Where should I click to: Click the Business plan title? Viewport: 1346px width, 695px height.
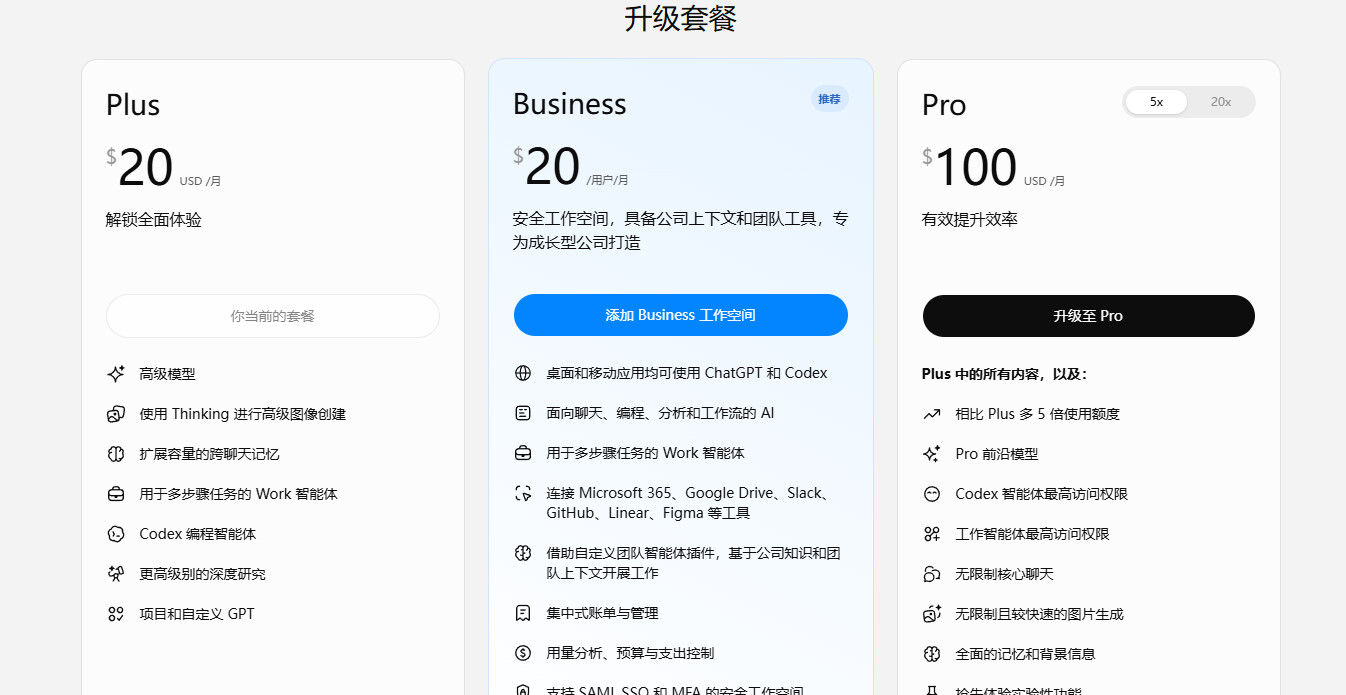click(x=570, y=104)
